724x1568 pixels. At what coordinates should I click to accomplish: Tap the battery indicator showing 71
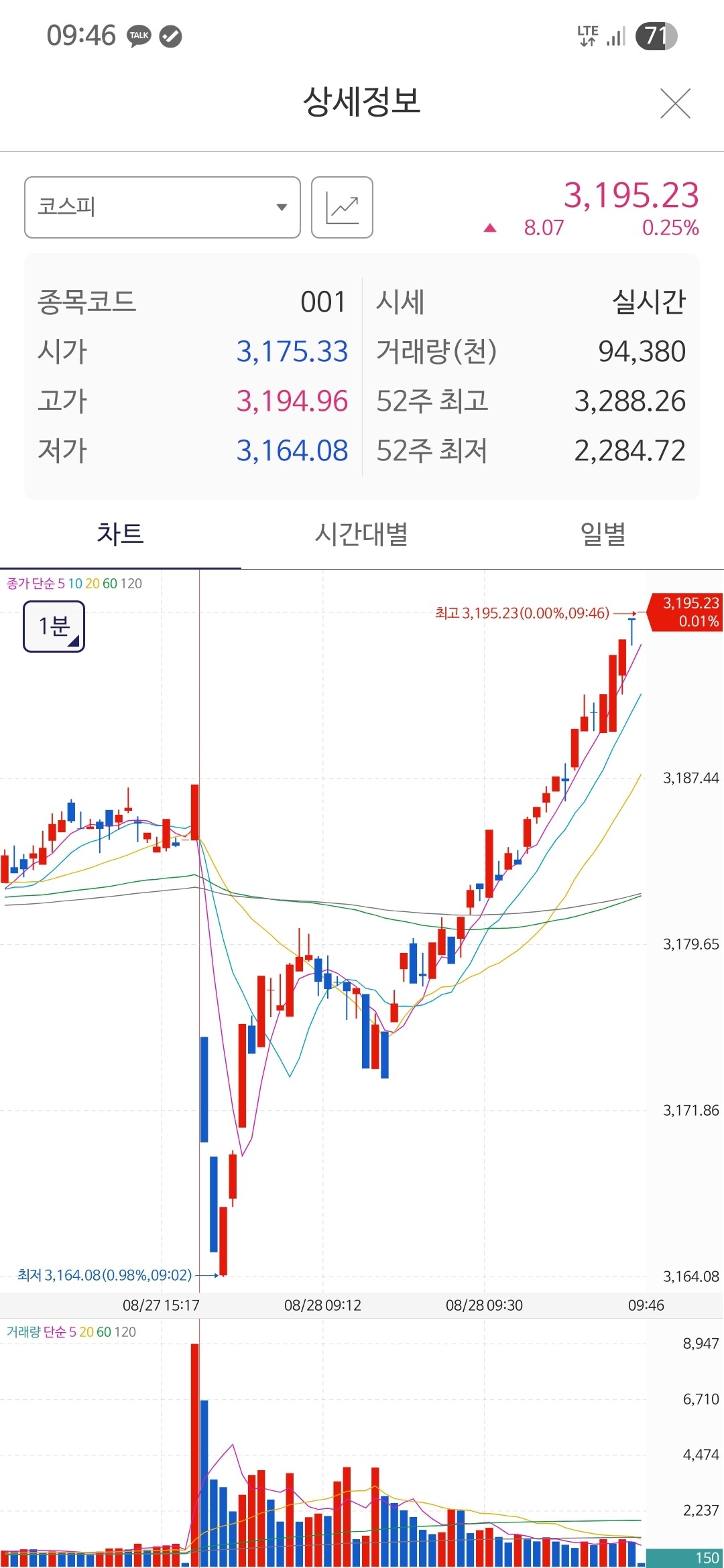coord(656,36)
